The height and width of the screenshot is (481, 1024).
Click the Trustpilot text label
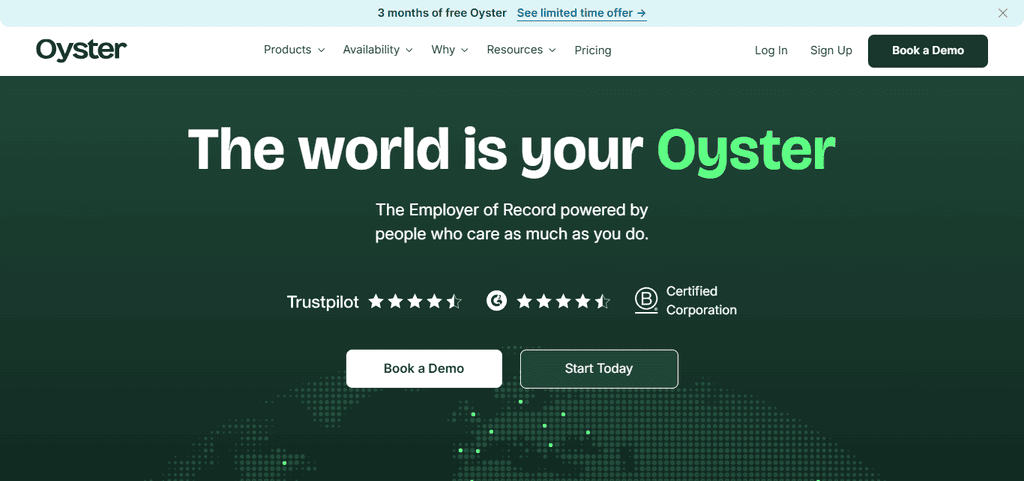tap(323, 302)
